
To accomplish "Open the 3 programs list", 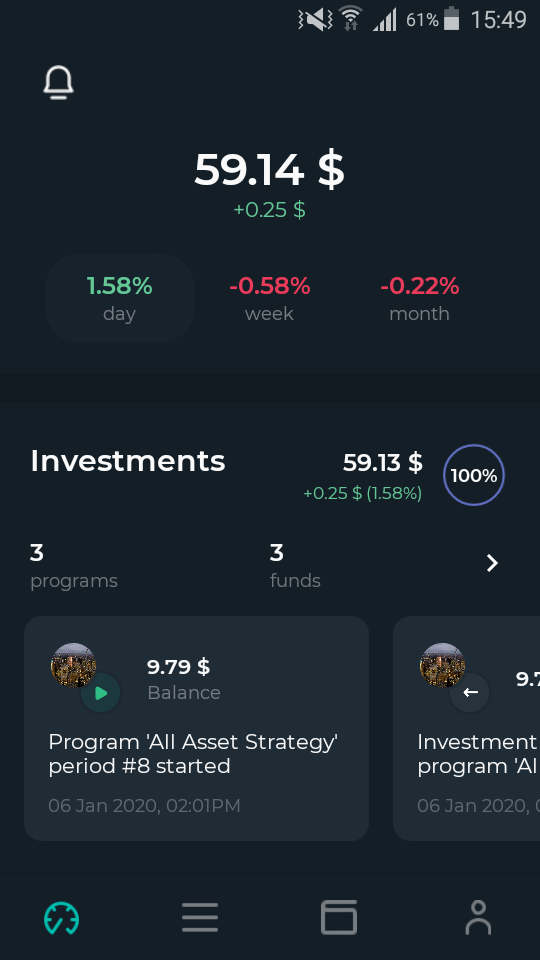I will [73, 566].
